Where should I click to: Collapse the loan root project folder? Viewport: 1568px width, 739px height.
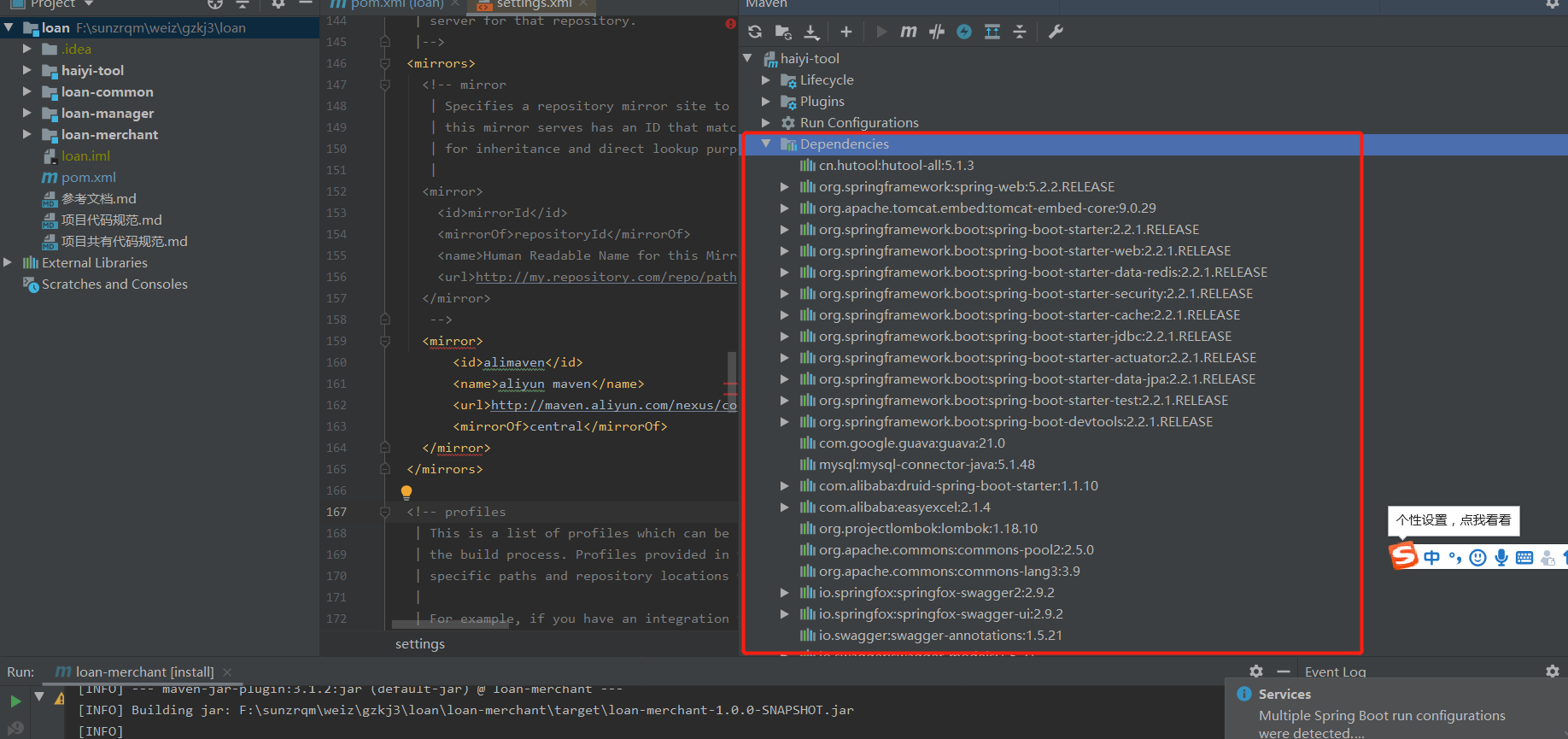tap(9, 27)
